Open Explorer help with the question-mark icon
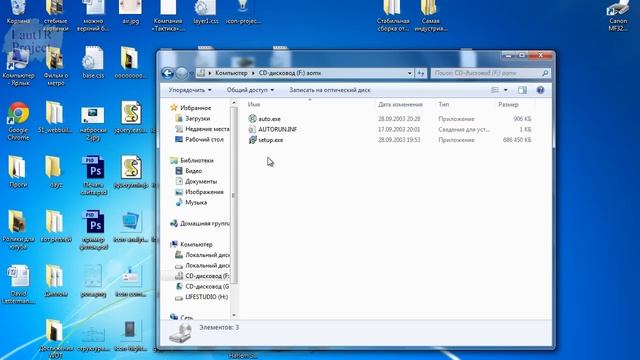The image size is (640, 360). (540, 90)
